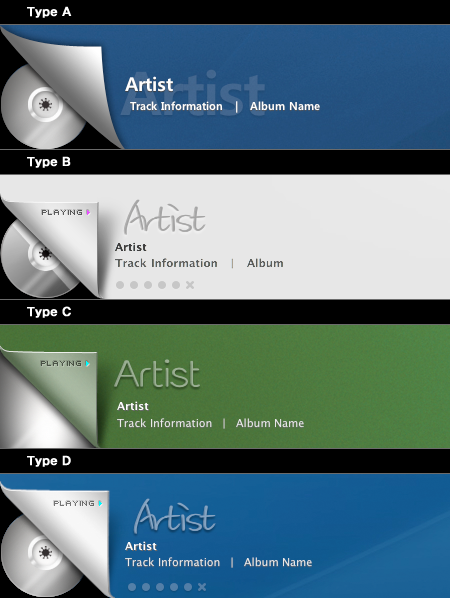Click the CD disc icon in Type D banner
Image resolution: width=450 pixels, height=598 pixels.
(42, 555)
